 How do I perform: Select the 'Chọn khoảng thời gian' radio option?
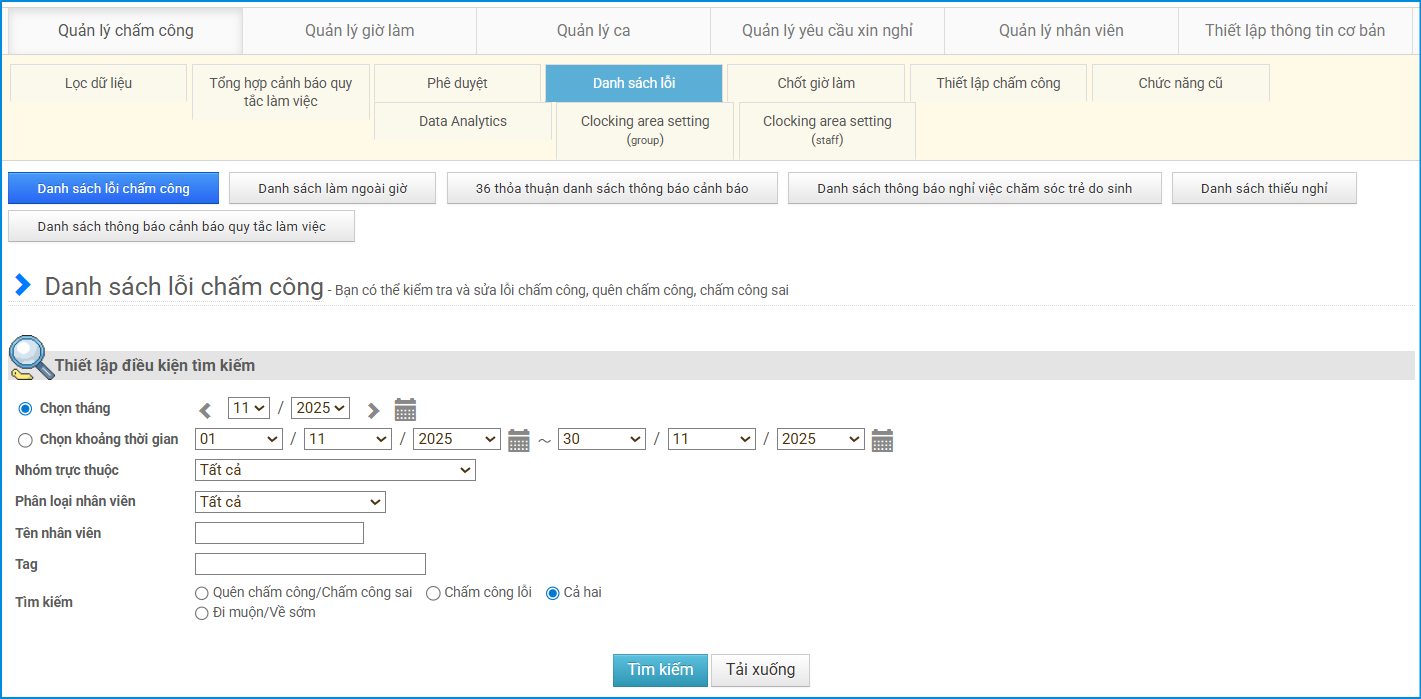(x=26, y=440)
